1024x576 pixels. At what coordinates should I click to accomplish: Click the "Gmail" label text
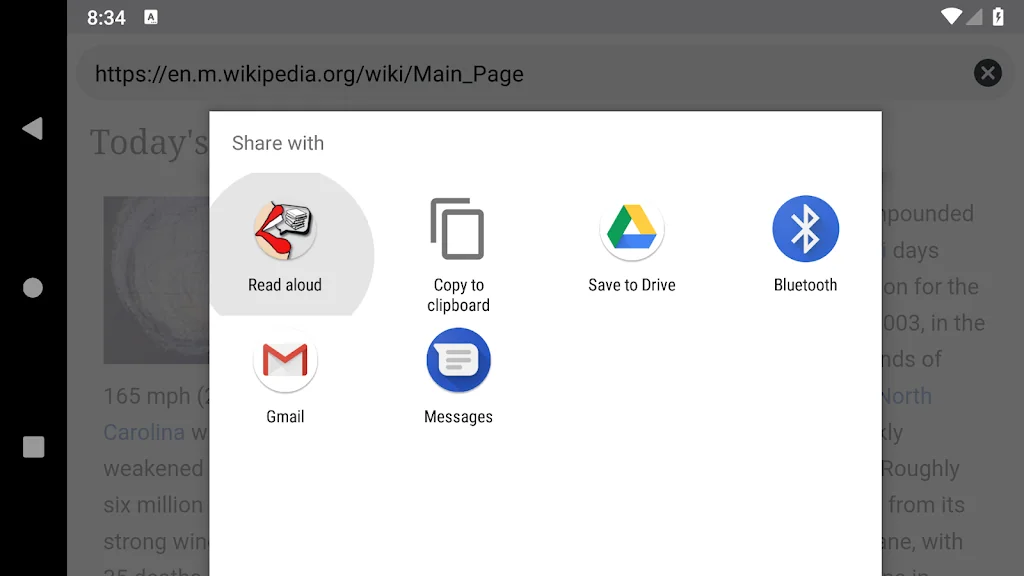click(285, 417)
